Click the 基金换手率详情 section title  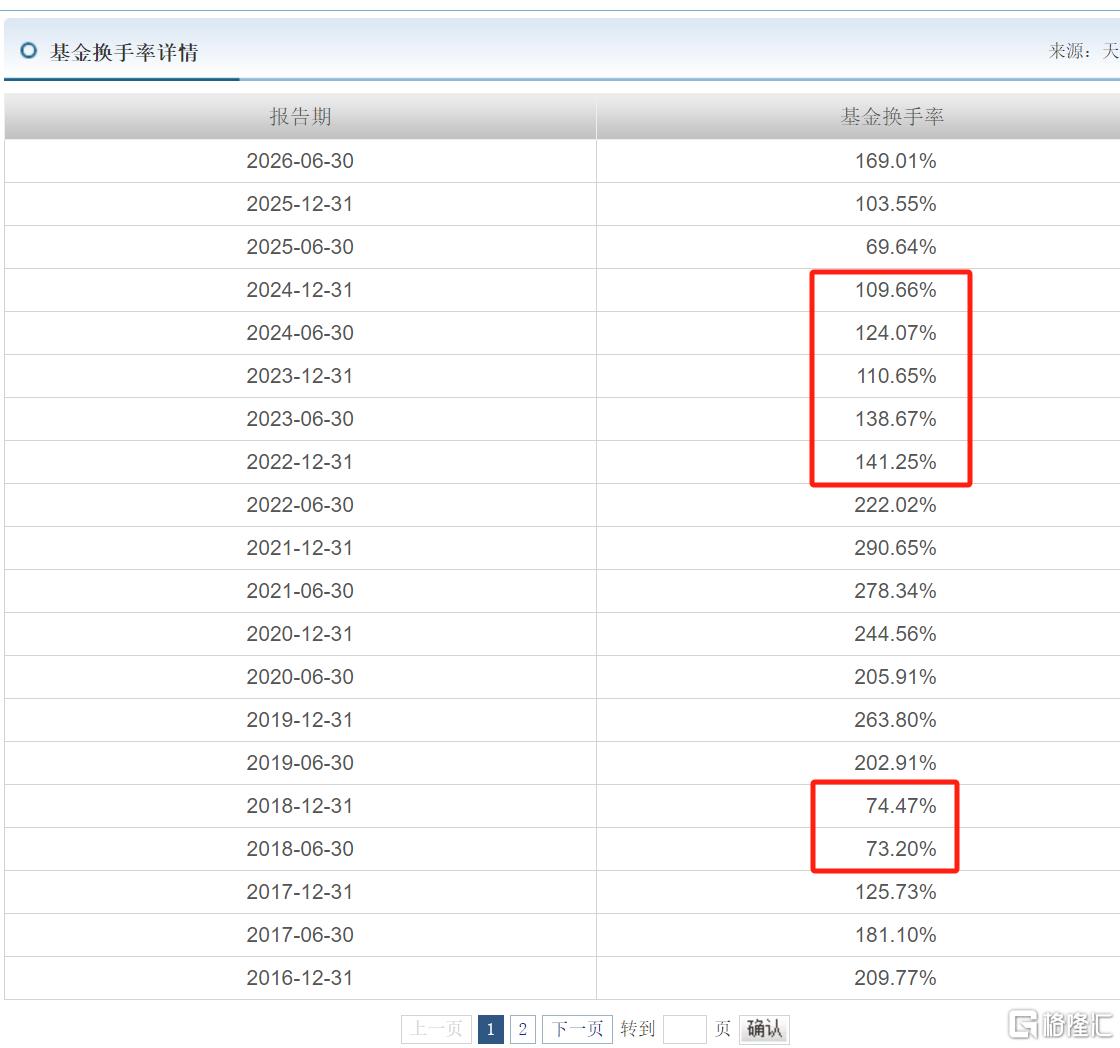124,52
